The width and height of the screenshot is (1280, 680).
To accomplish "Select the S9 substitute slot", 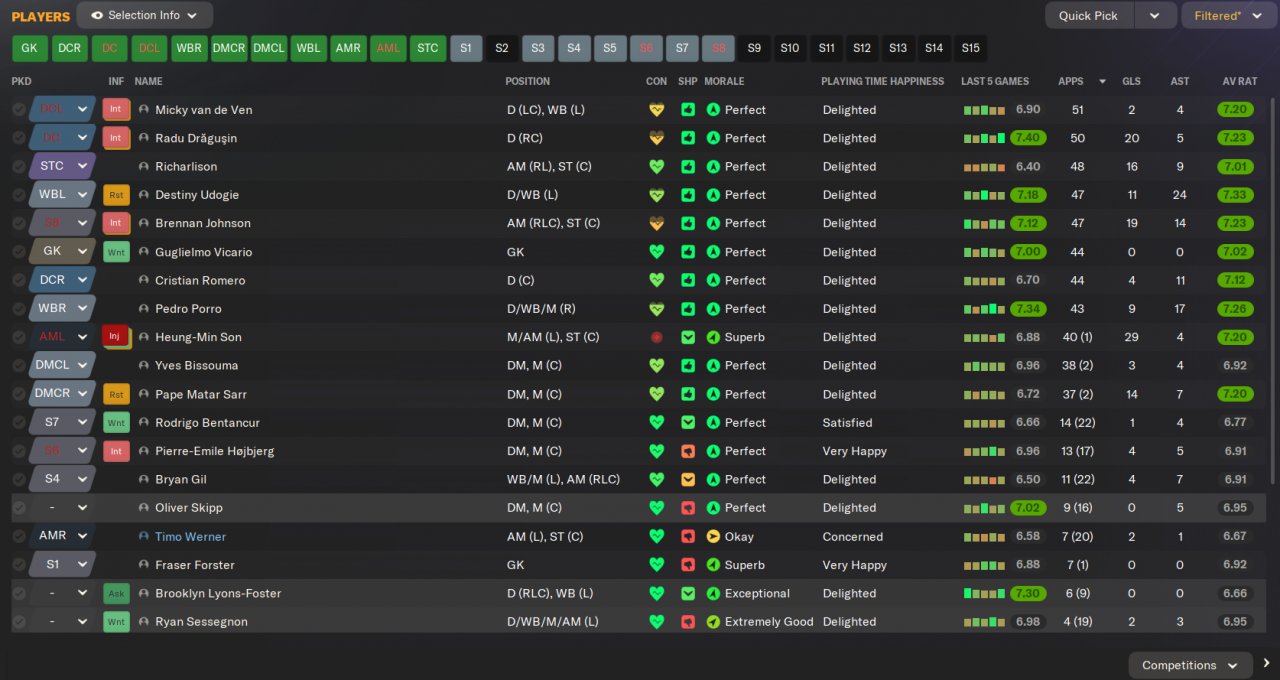I will (x=755, y=48).
